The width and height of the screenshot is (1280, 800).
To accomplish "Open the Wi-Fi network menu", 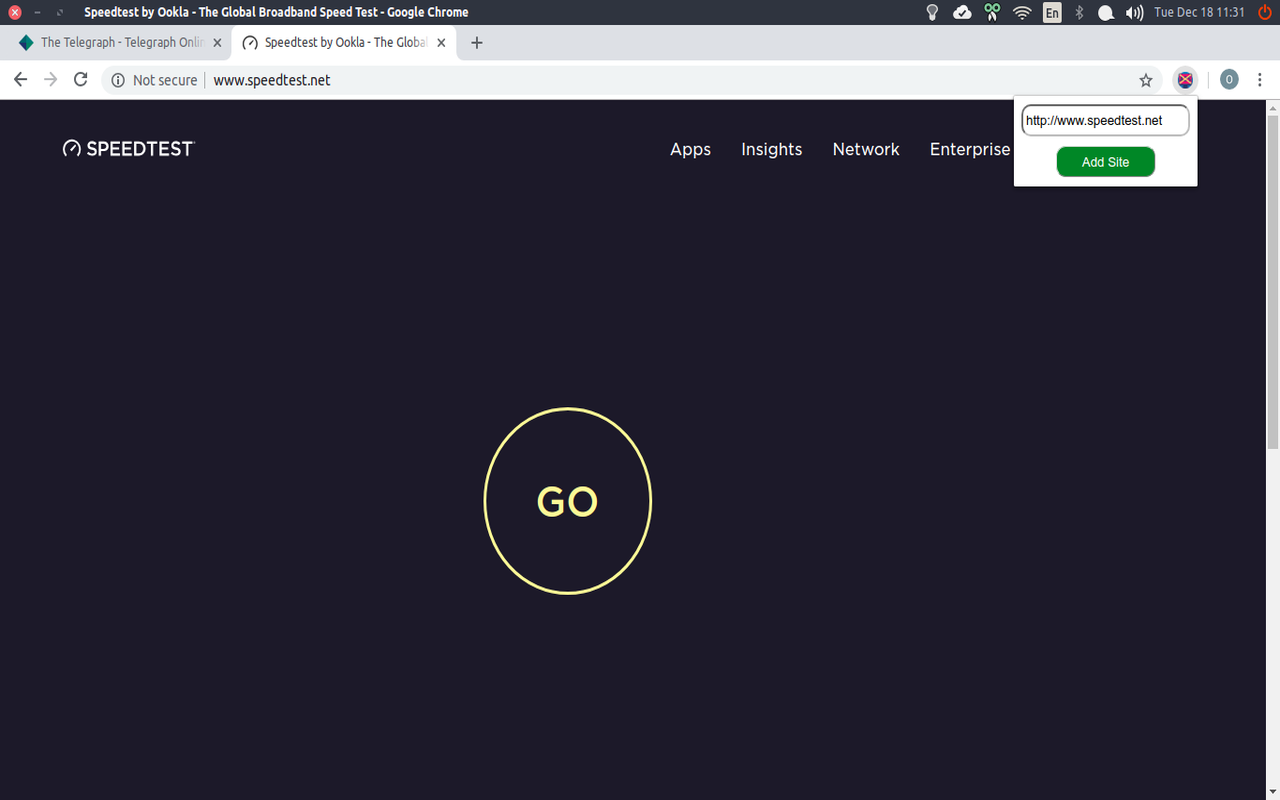I will (x=1022, y=12).
